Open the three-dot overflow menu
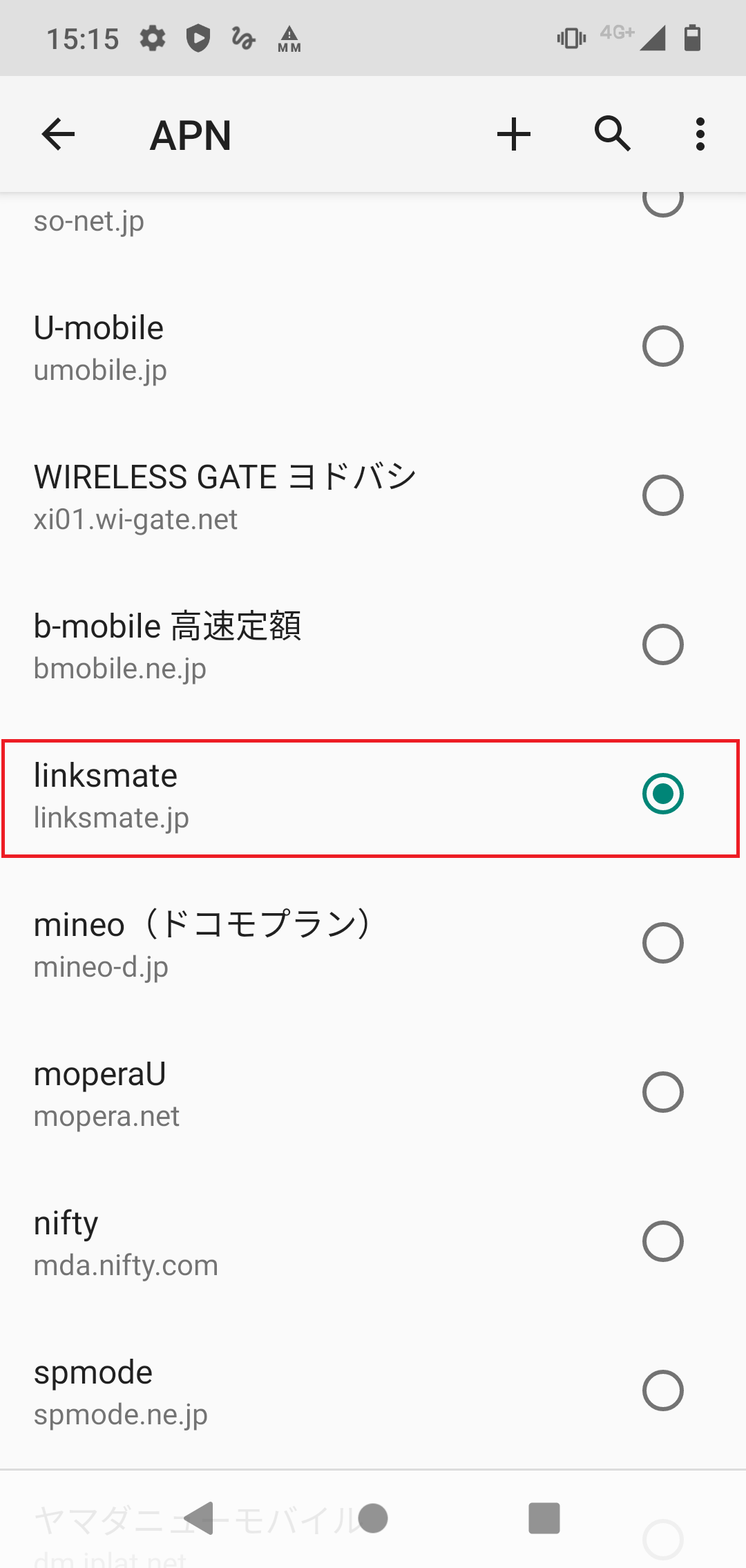746x1568 pixels. [700, 134]
